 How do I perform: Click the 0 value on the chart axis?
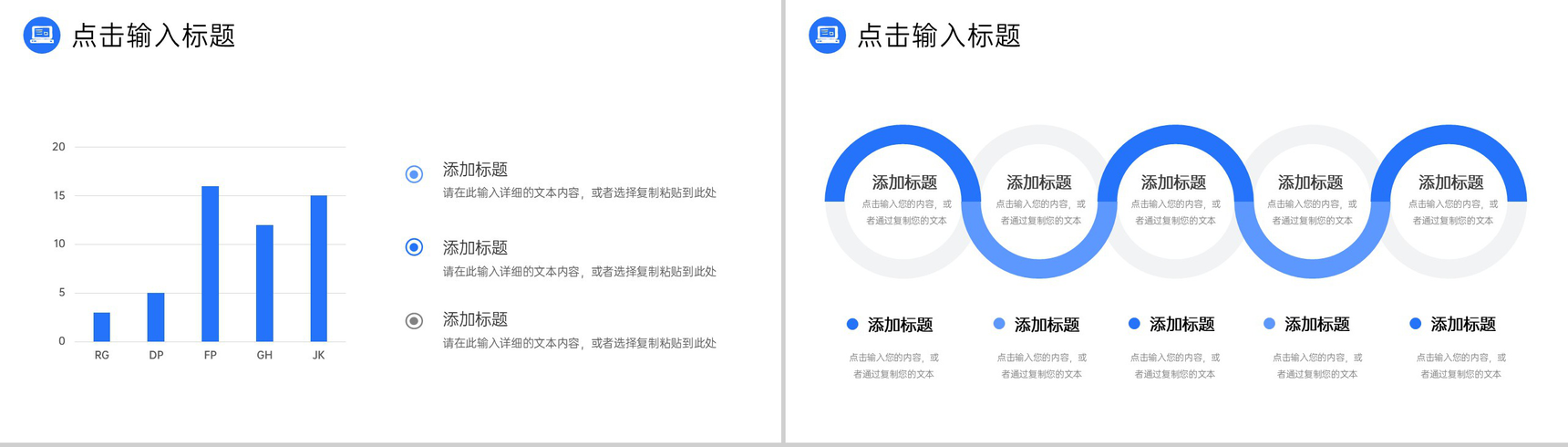coord(62,341)
